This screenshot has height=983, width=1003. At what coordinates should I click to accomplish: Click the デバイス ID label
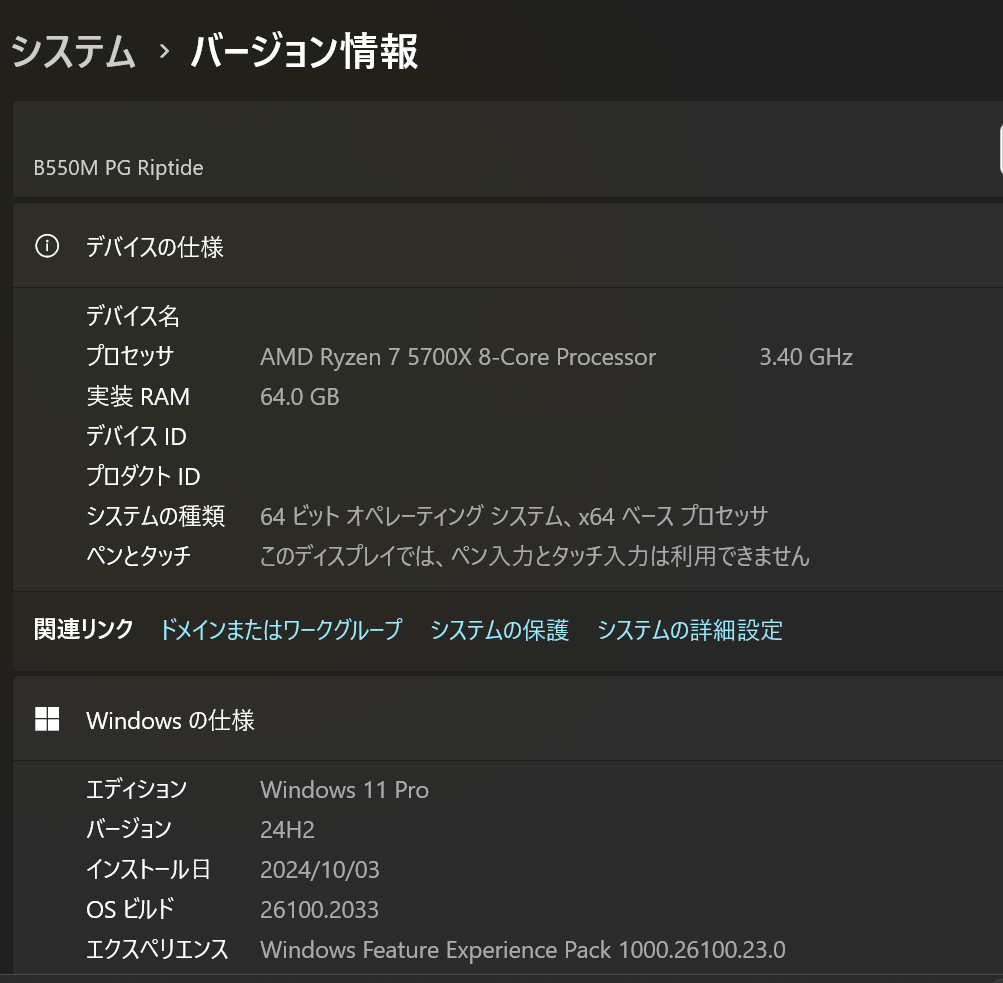point(136,436)
